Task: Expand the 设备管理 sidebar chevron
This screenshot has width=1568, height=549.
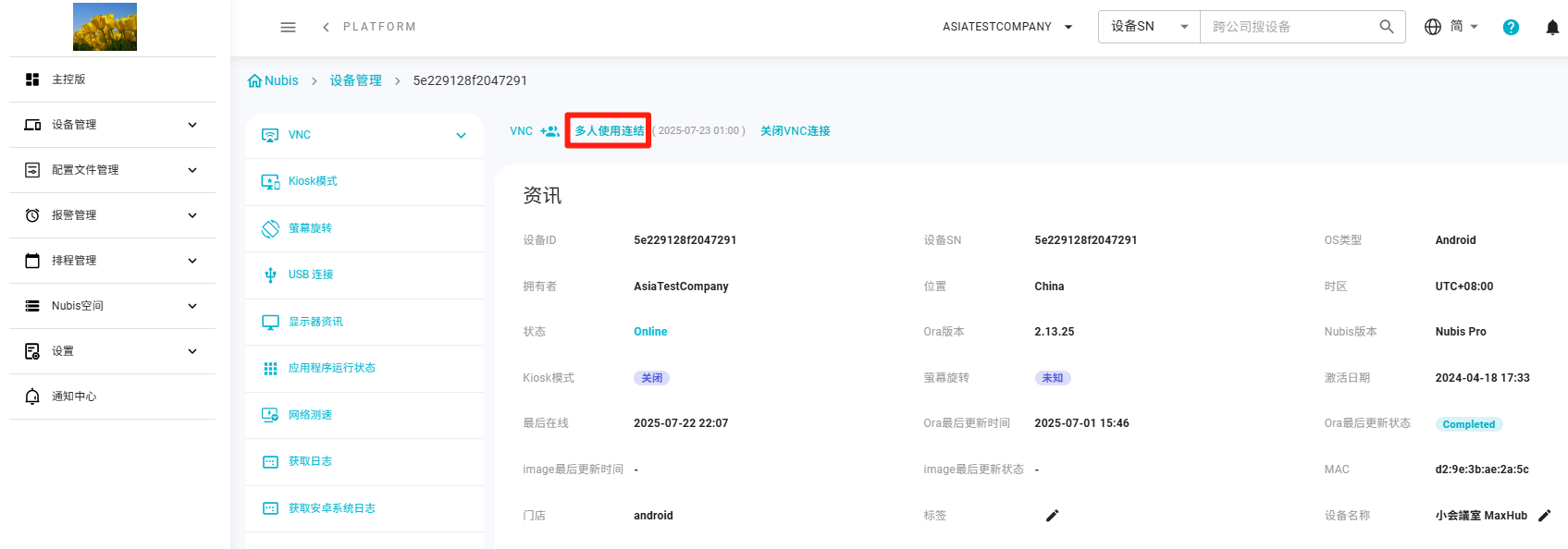Action: 192,125
